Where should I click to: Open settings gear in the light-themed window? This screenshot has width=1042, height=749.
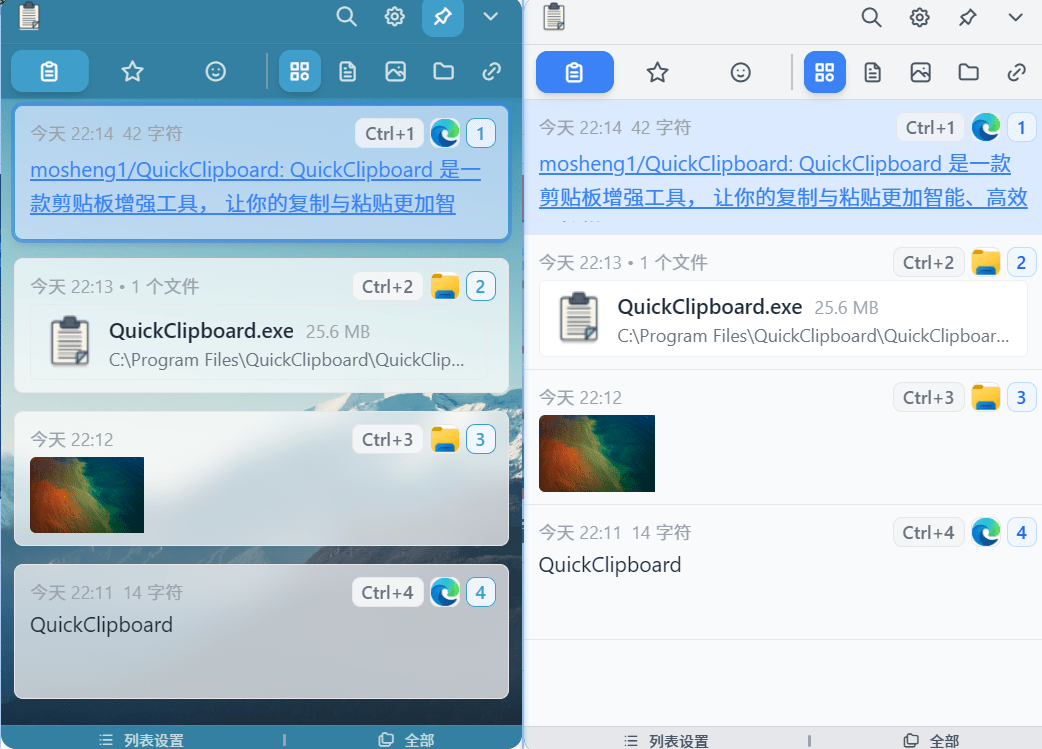click(x=920, y=17)
